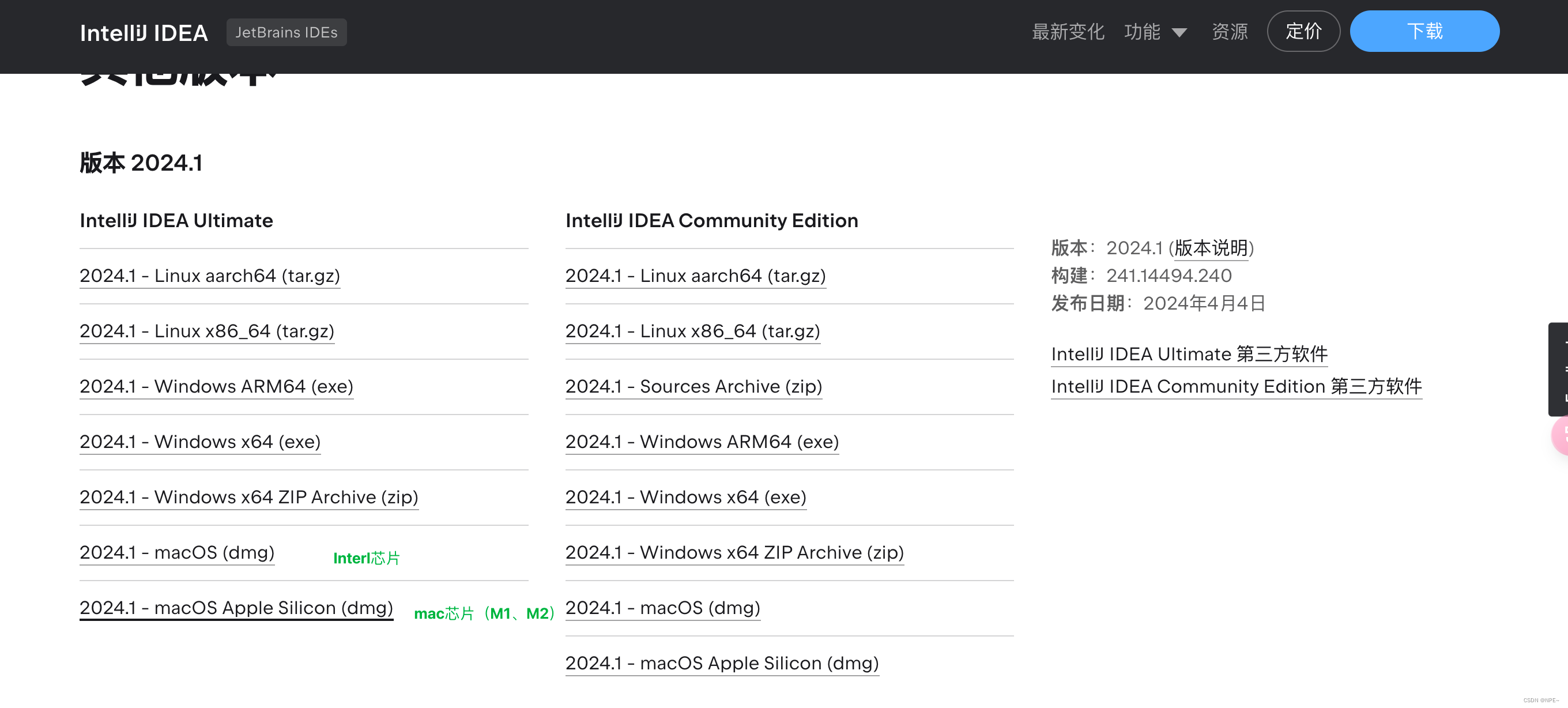Open the 版本说明 release notes link
This screenshot has width=1568, height=708.
pyautogui.click(x=1211, y=248)
